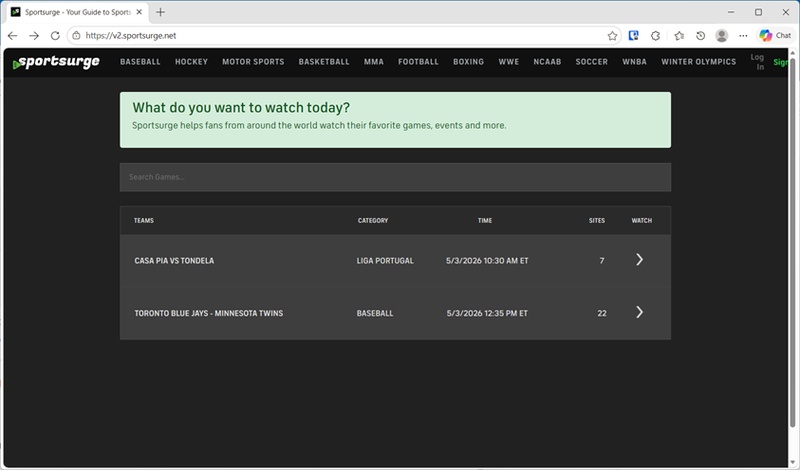Click the CATEGORY column header
The width and height of the screenshot is (800, 470).
point(373,220)
